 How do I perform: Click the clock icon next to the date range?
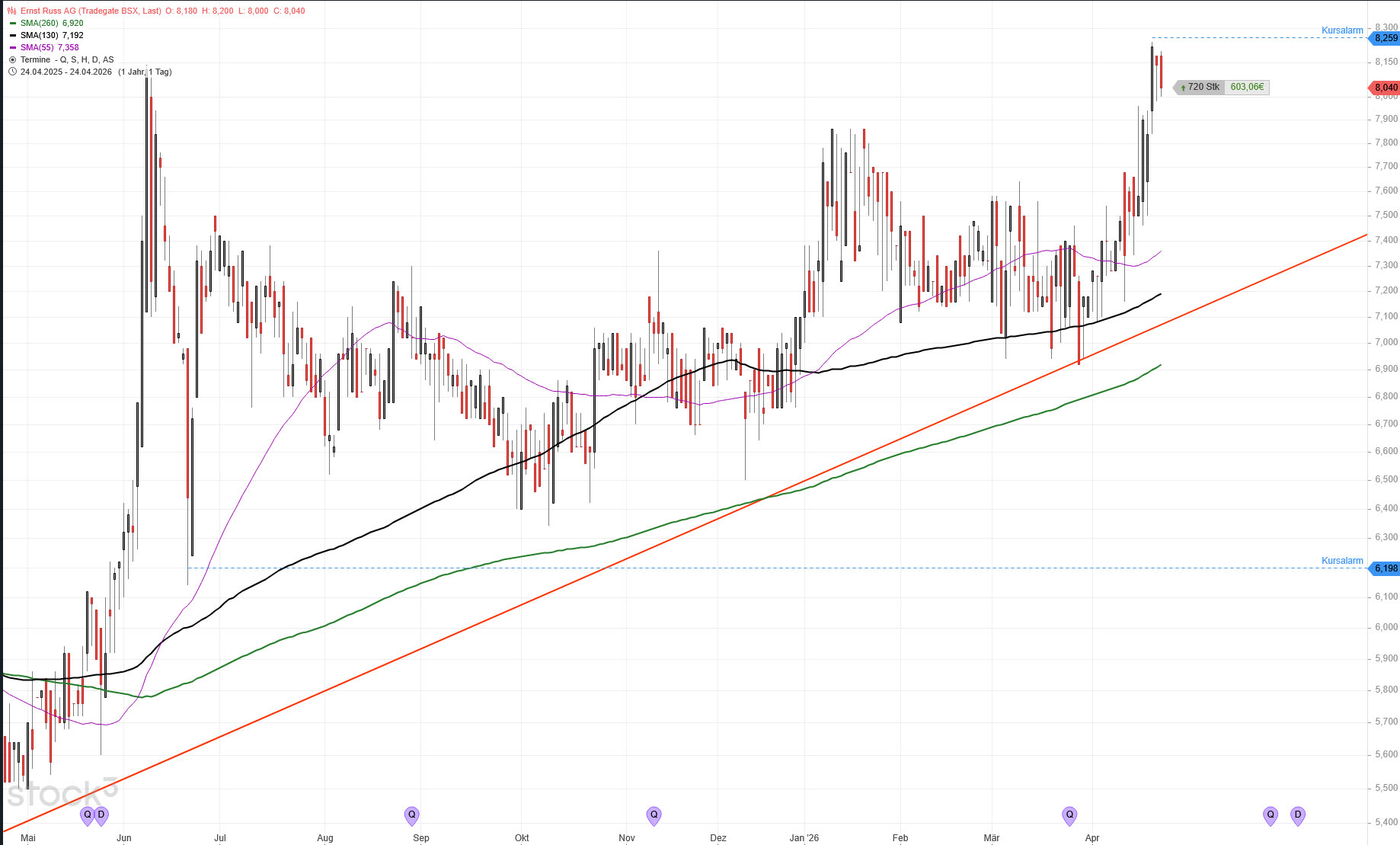click(12, 72)
